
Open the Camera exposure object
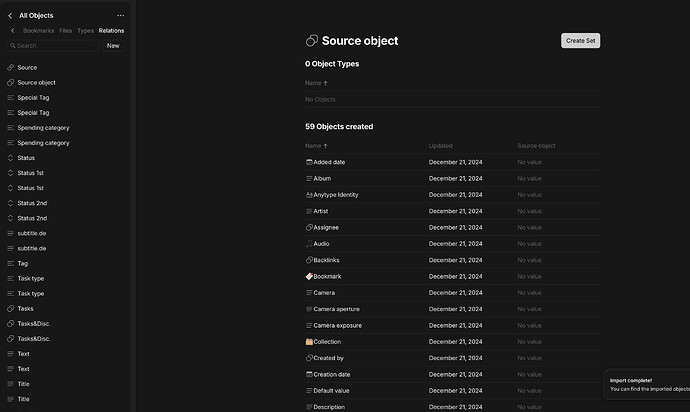[x=338, y=325]
